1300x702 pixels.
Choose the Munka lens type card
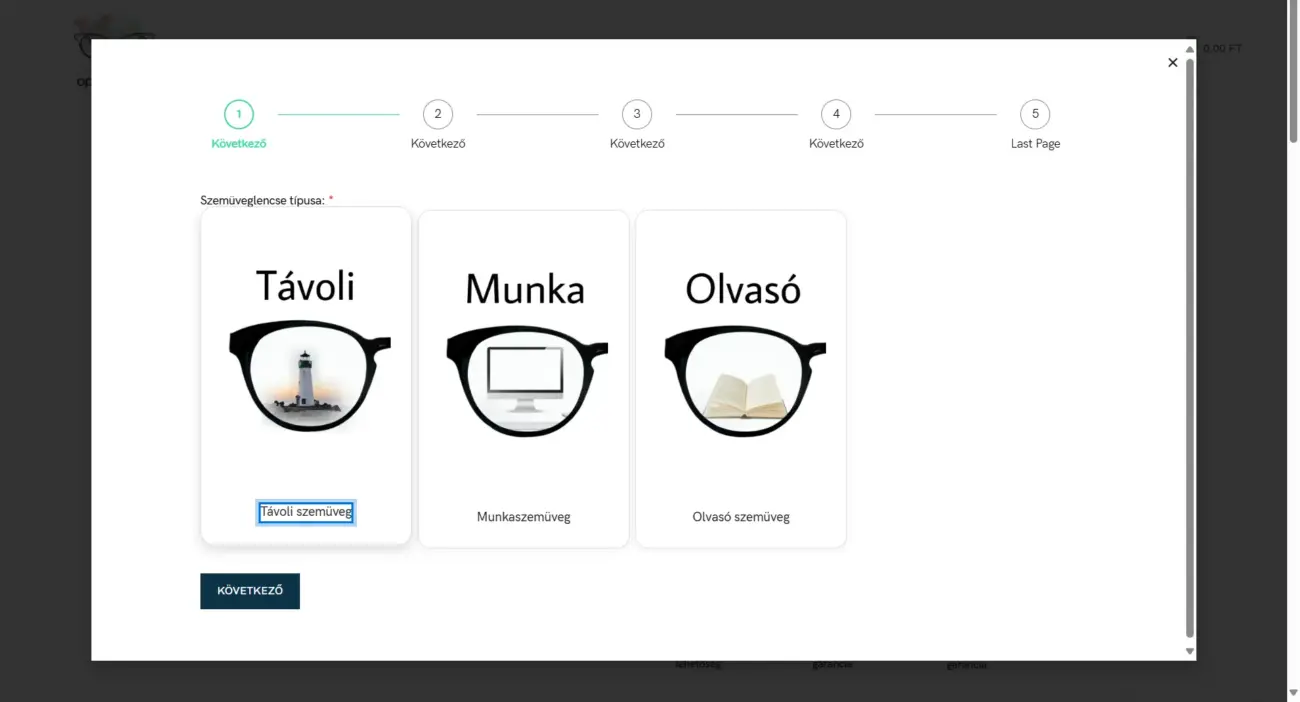[x=524, y=379]
